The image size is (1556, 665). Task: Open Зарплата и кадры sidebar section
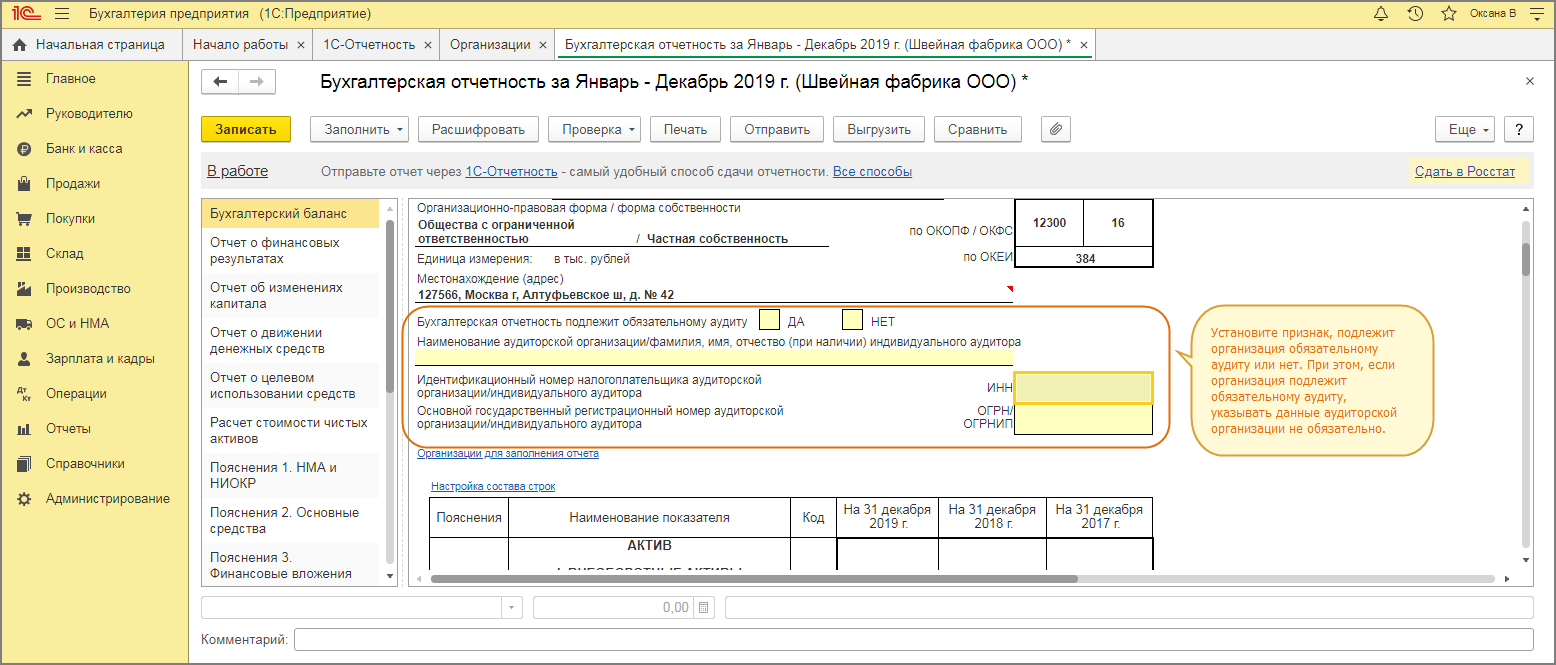tap(100, 358)
